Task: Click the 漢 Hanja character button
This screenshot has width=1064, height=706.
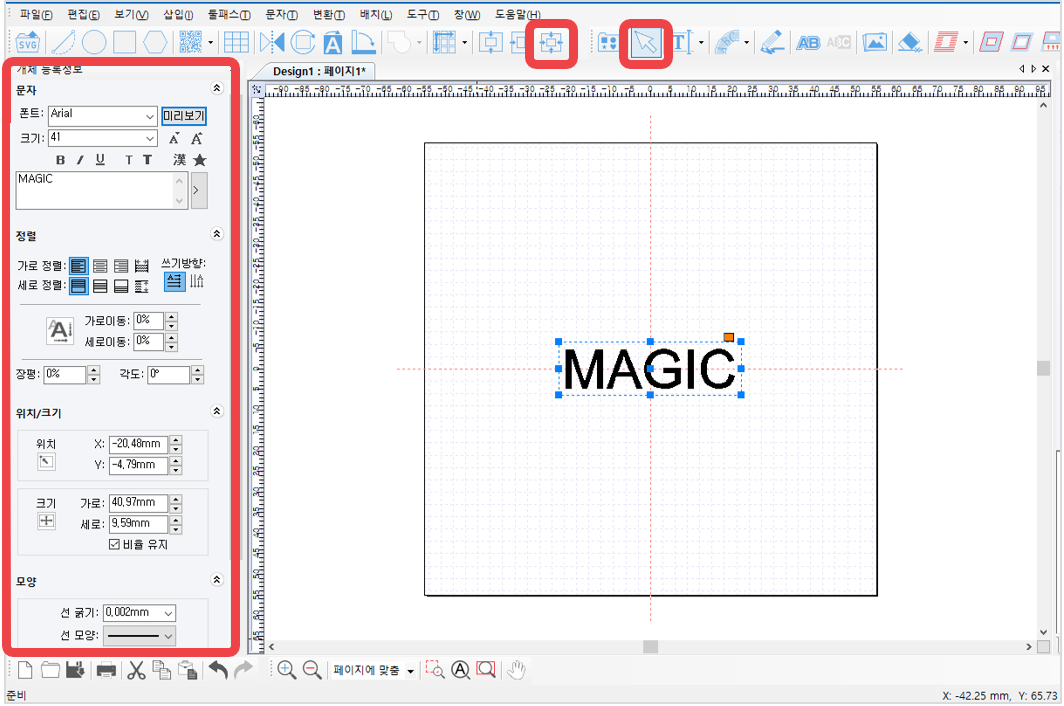Action: [179, 160]
